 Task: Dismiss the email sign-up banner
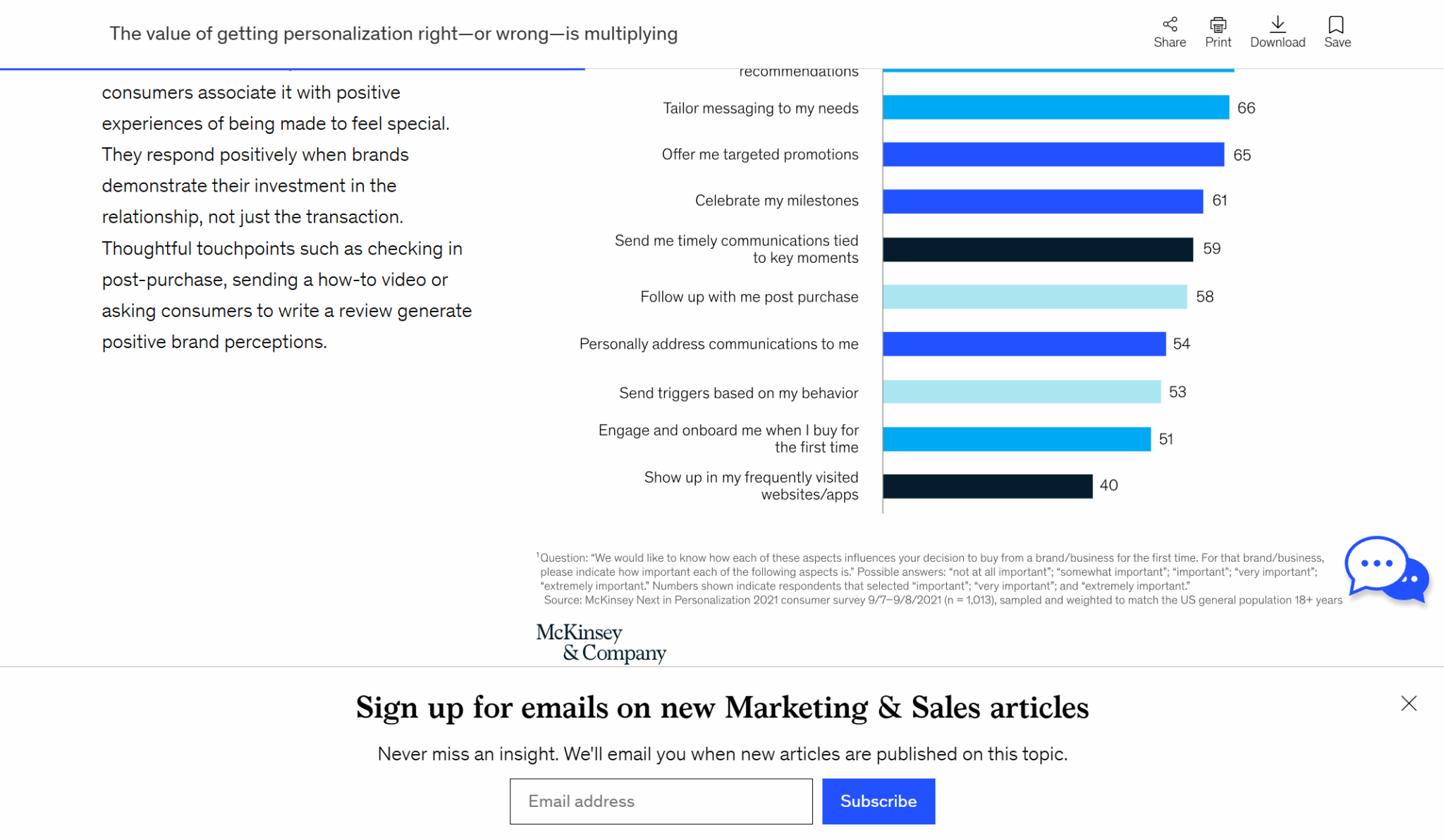[1408, 703]
